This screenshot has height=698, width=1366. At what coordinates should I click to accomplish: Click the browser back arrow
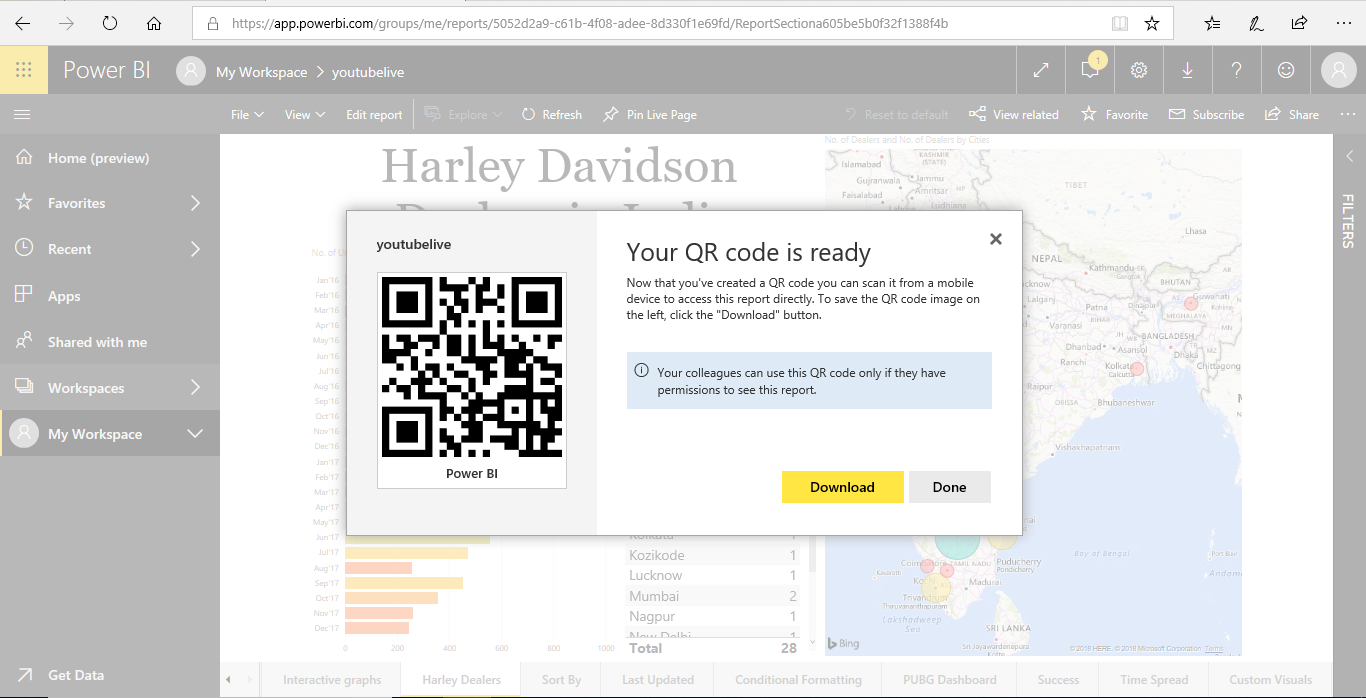(22, 23)
